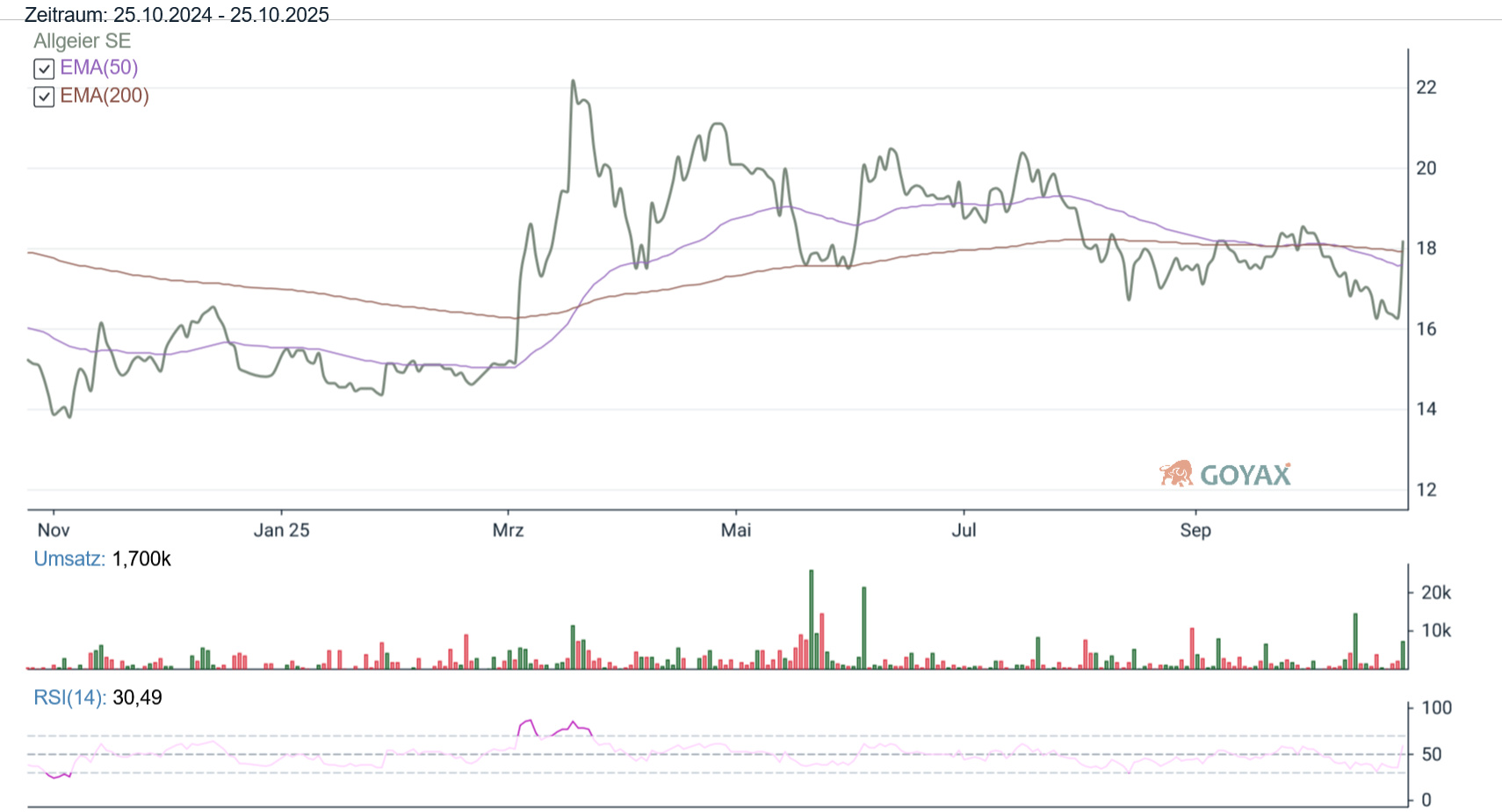Click the 12 price axis label
The image size is (1502, 812).
pyautogui.click(x=1426, y=490)
